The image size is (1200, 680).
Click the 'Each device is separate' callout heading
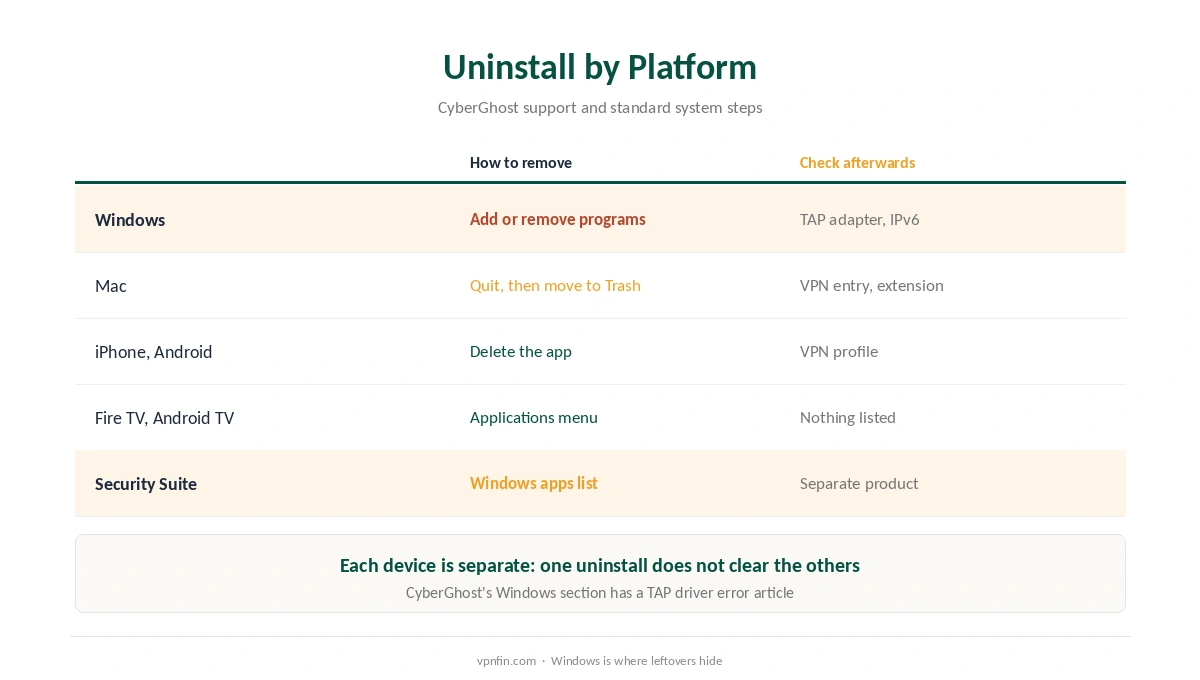click(600, 565)
